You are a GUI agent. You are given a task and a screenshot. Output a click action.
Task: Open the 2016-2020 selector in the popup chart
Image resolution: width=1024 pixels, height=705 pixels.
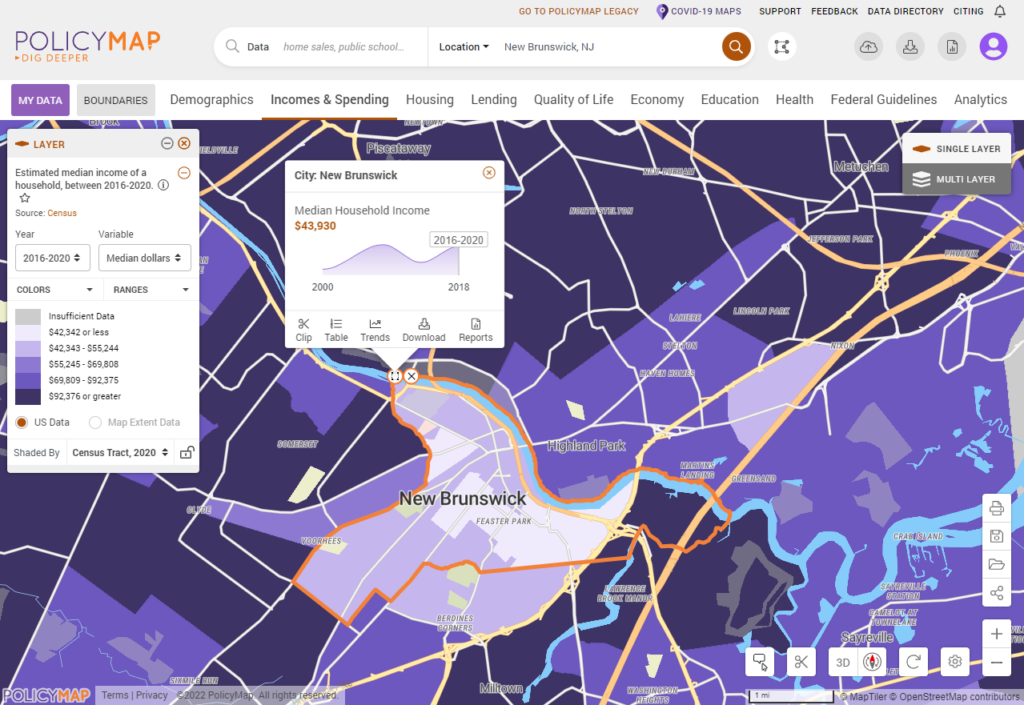click(458, 240)
